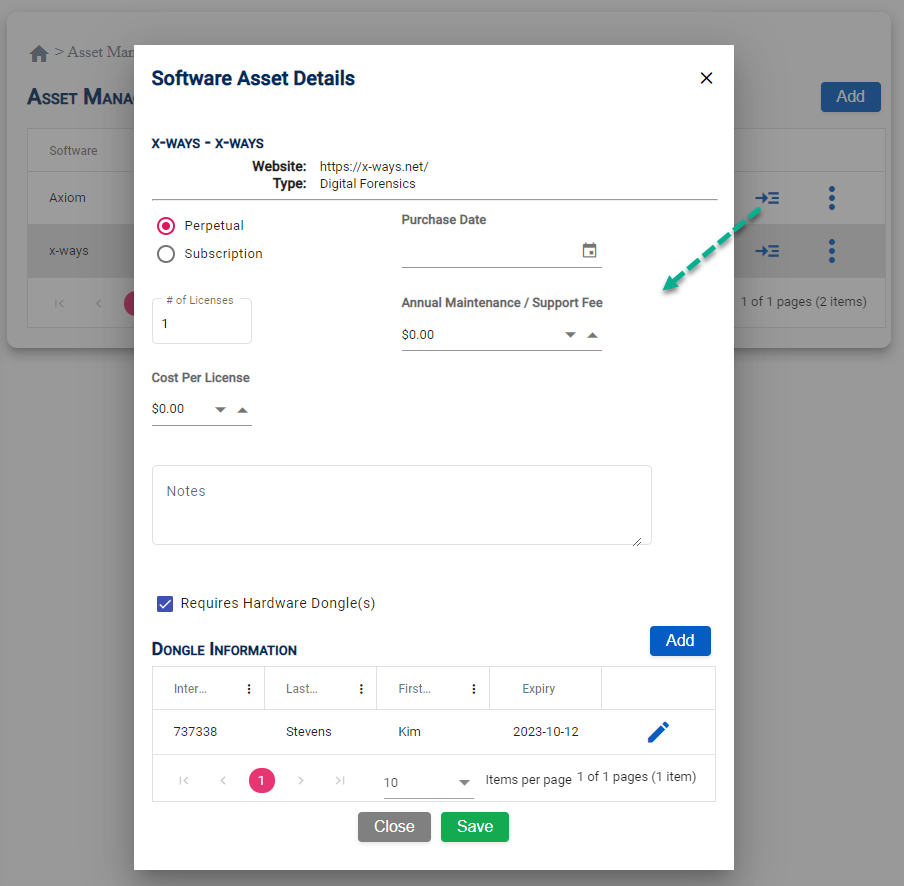Click Asset Management breadcrumb text
Image resolution: width=904 pixels, height=886 pixels.
(101, 52)
